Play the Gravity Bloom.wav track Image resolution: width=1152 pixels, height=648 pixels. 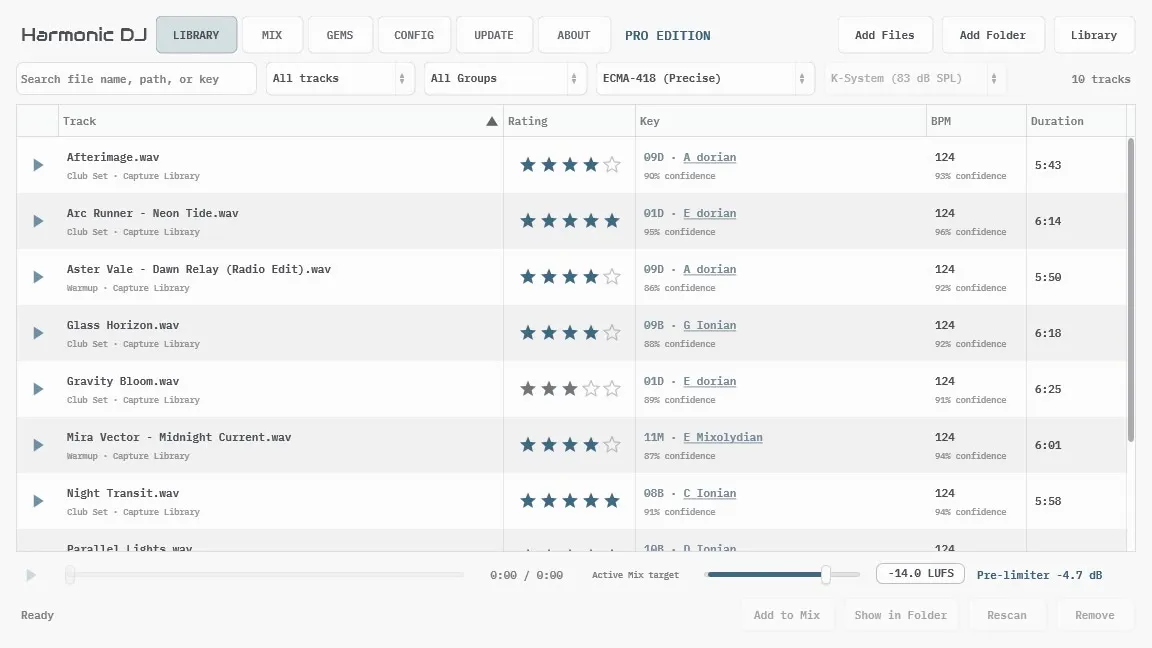(38, 389)
